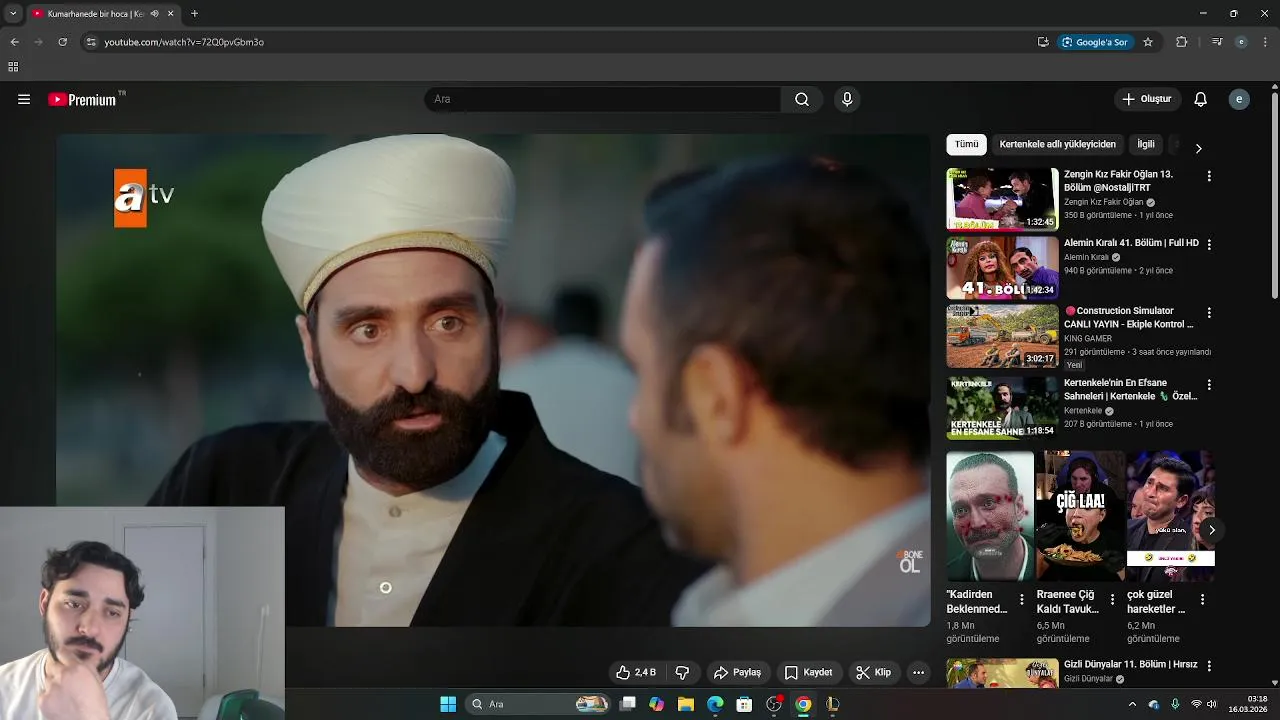The height and width of the screenshot is (720, 1280).
Task: Open options for Construction Simulator live stream
Action: click(1209, 313)
